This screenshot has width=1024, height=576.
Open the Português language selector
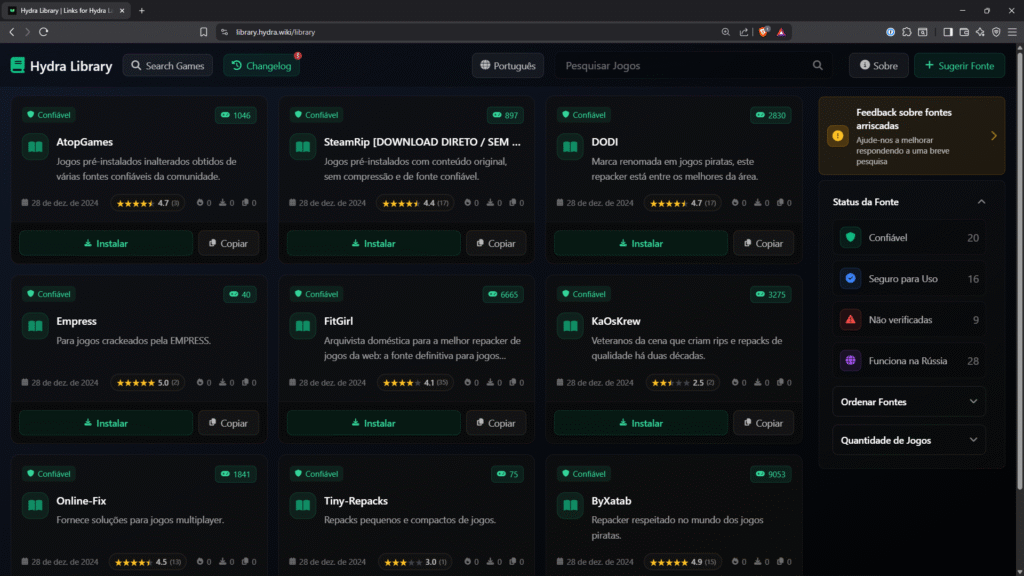[x=508, y=66]
